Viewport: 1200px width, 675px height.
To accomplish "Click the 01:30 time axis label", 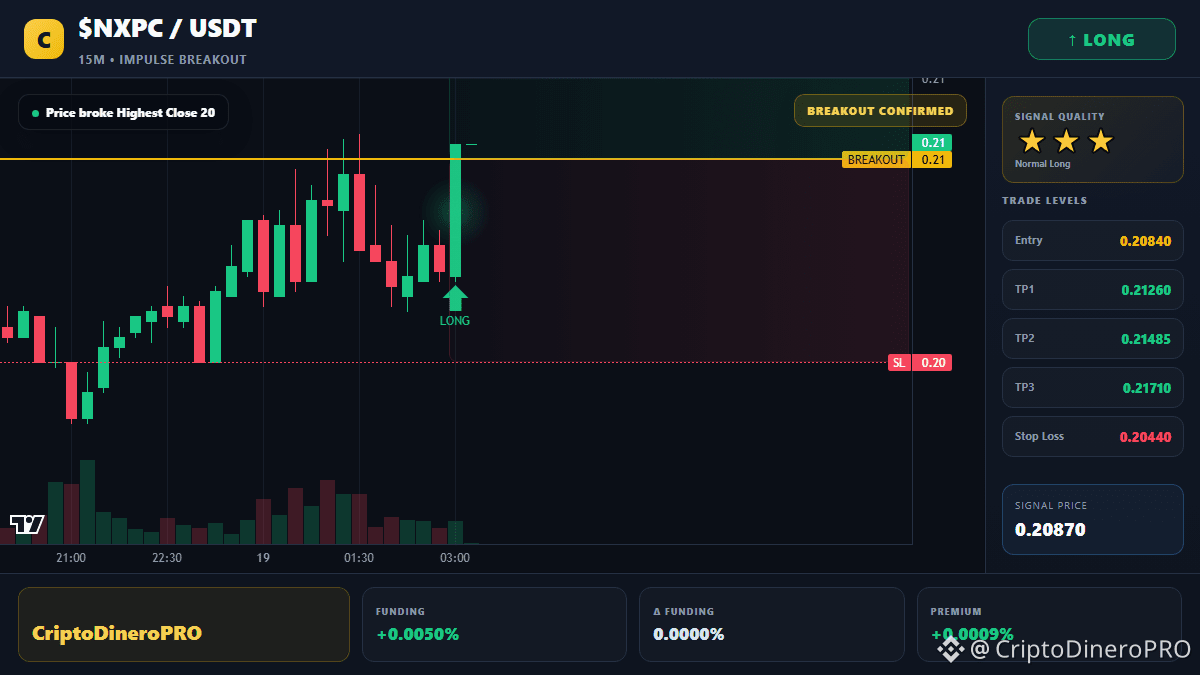I will pyautogui.click(x=359, y=558).
